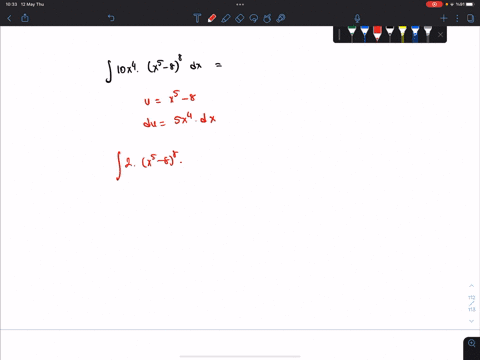Tap the clock in the status bar

coord(11,4)
